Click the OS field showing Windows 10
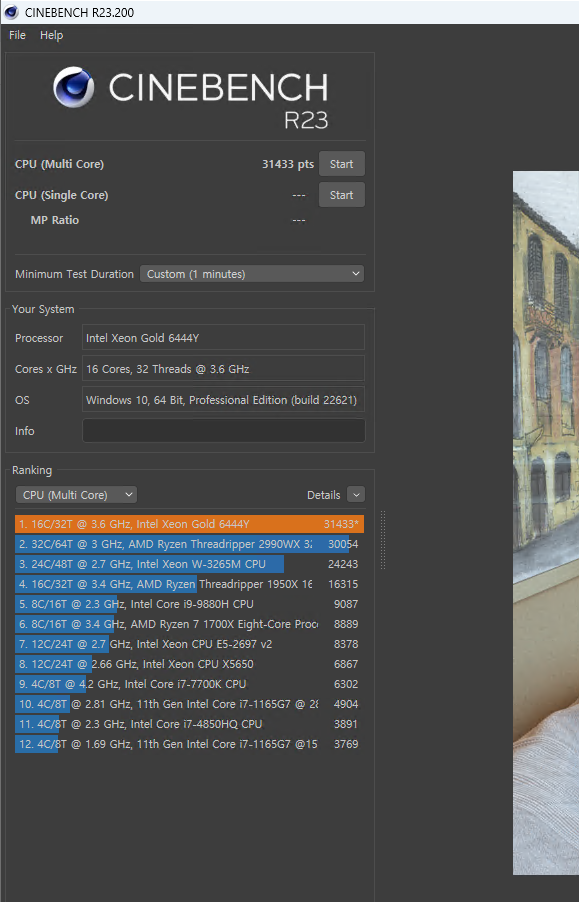579x902 pixels. click(x=223, y=400)
